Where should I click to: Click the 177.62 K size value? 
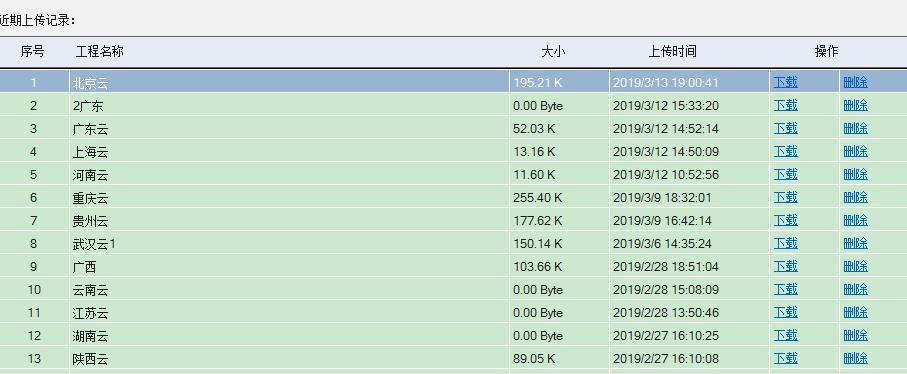[538, 221]
